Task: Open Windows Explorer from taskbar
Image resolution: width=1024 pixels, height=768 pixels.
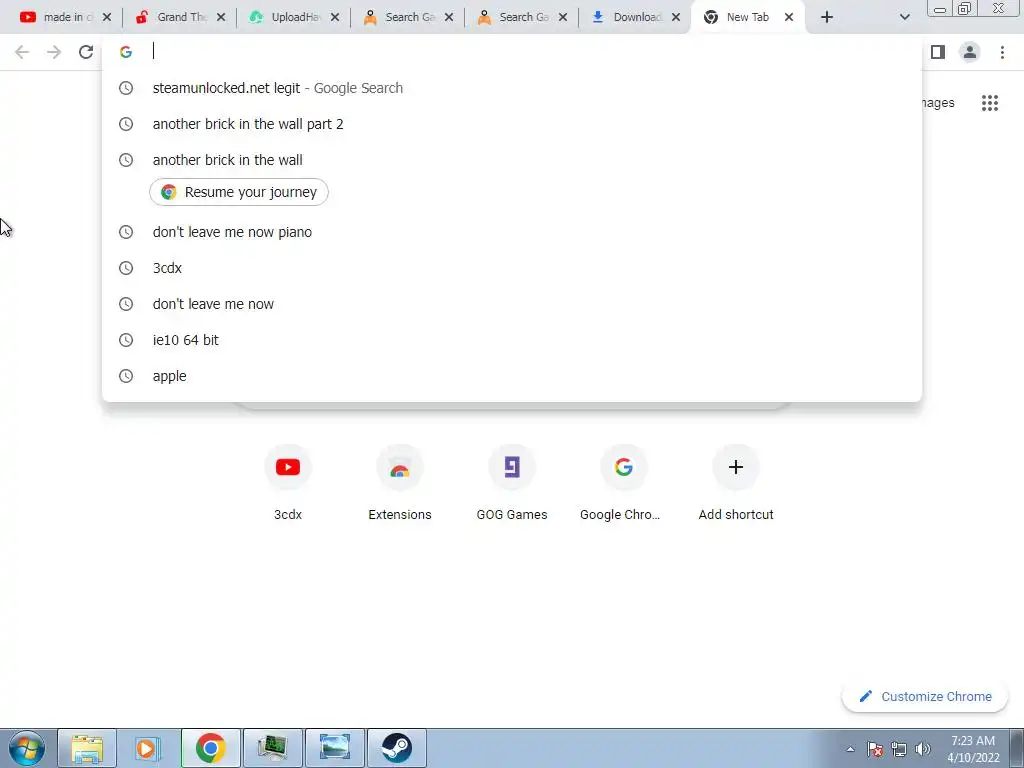Action: click(87, 748)
